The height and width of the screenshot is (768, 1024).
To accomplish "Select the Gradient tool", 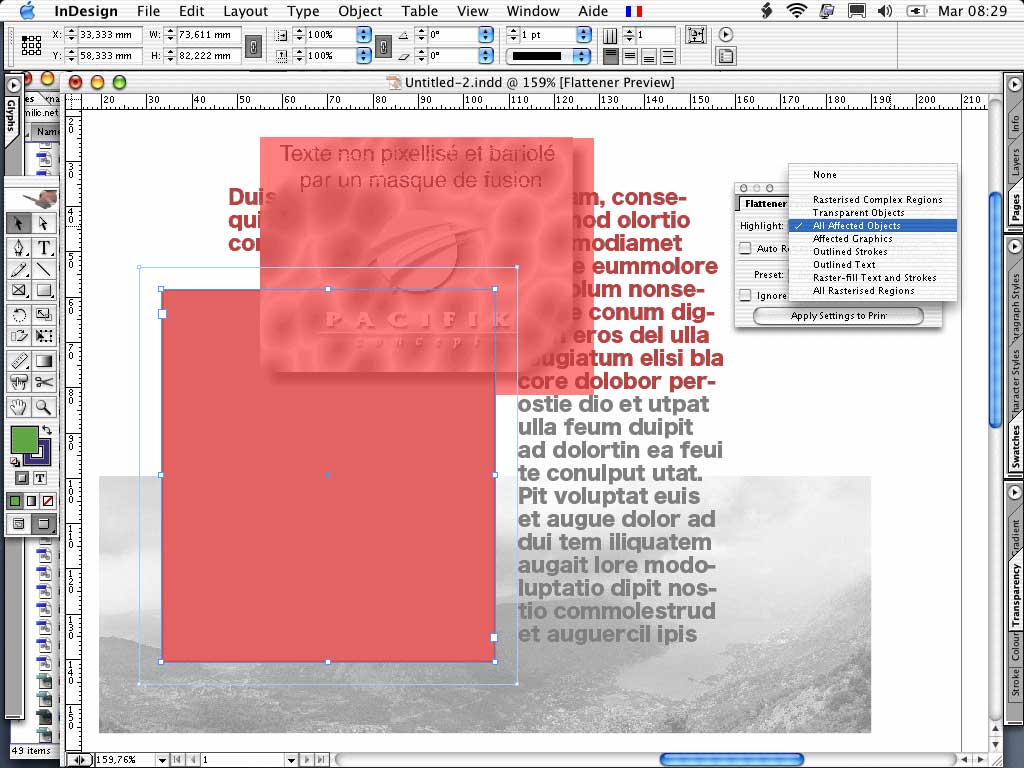I will point(43,360).
